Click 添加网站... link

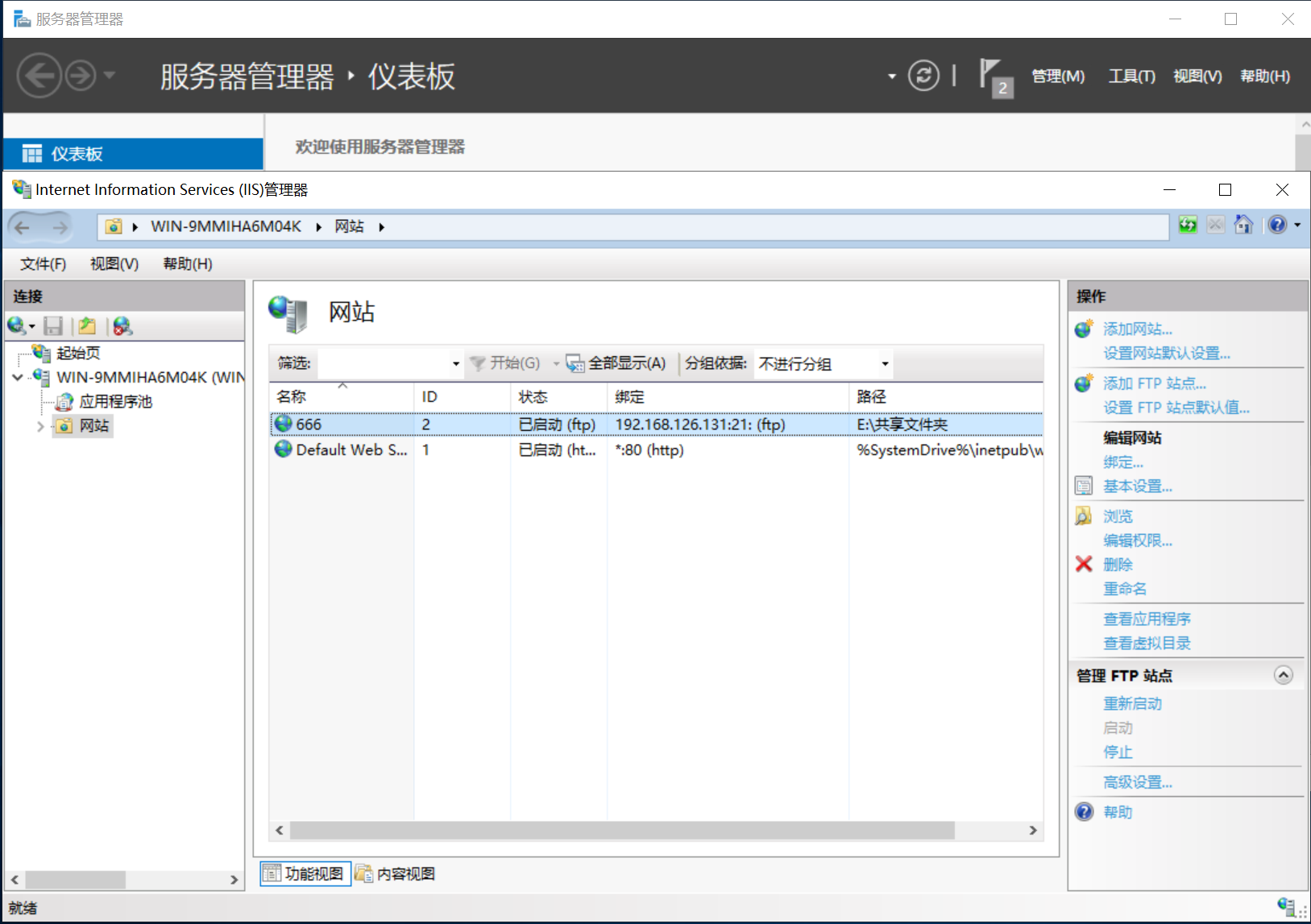1138,329
